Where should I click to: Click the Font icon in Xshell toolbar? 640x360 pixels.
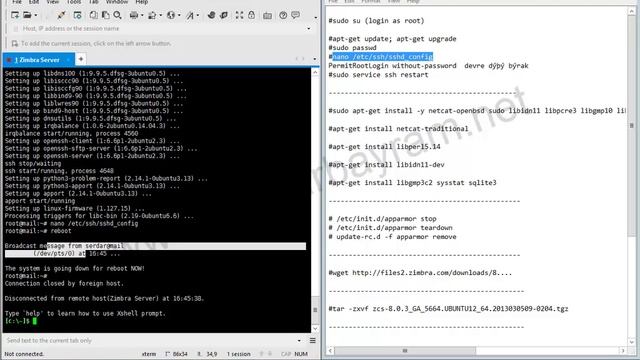tap(190, 15)
